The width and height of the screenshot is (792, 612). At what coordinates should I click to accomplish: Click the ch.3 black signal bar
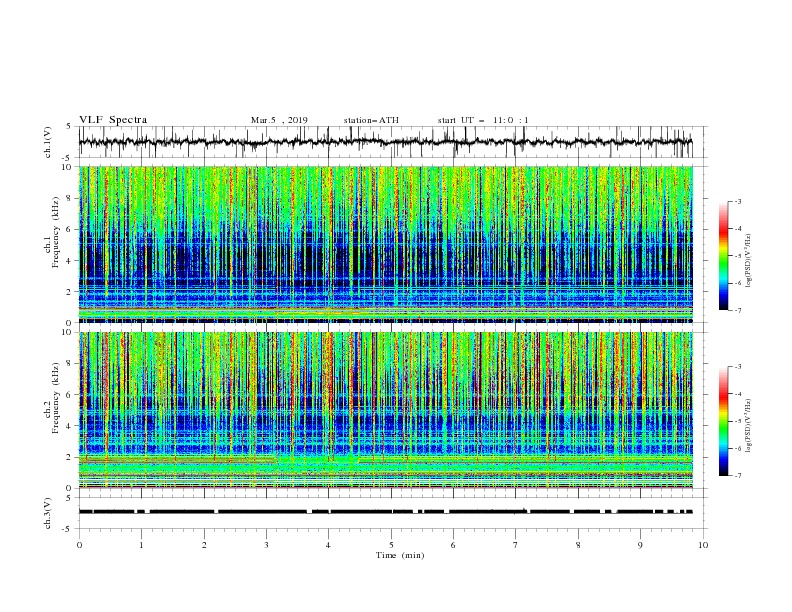tap(385, 512)
